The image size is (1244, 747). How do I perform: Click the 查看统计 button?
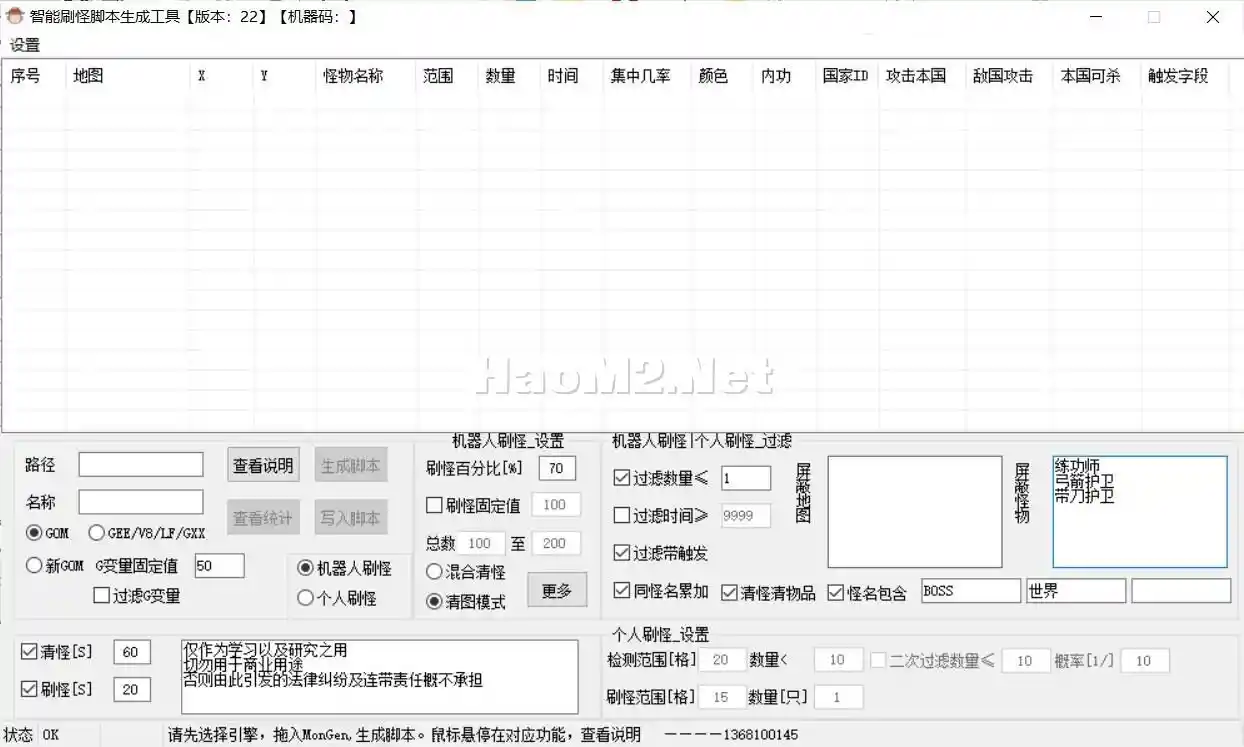coord(264,518)
